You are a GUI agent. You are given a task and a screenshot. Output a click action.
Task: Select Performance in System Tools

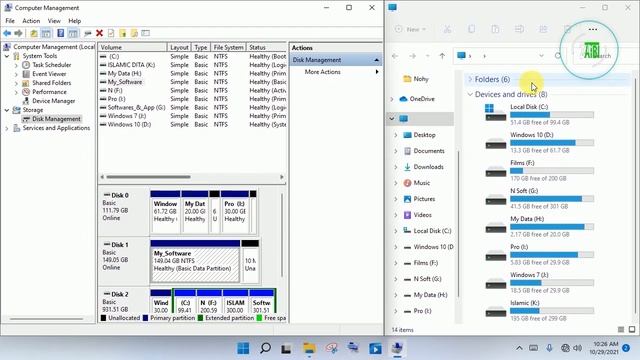49,92
